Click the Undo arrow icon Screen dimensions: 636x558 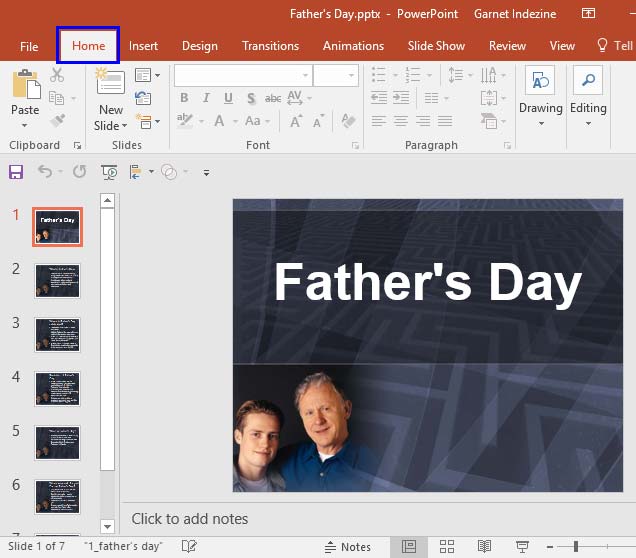(x=45, y=172)
